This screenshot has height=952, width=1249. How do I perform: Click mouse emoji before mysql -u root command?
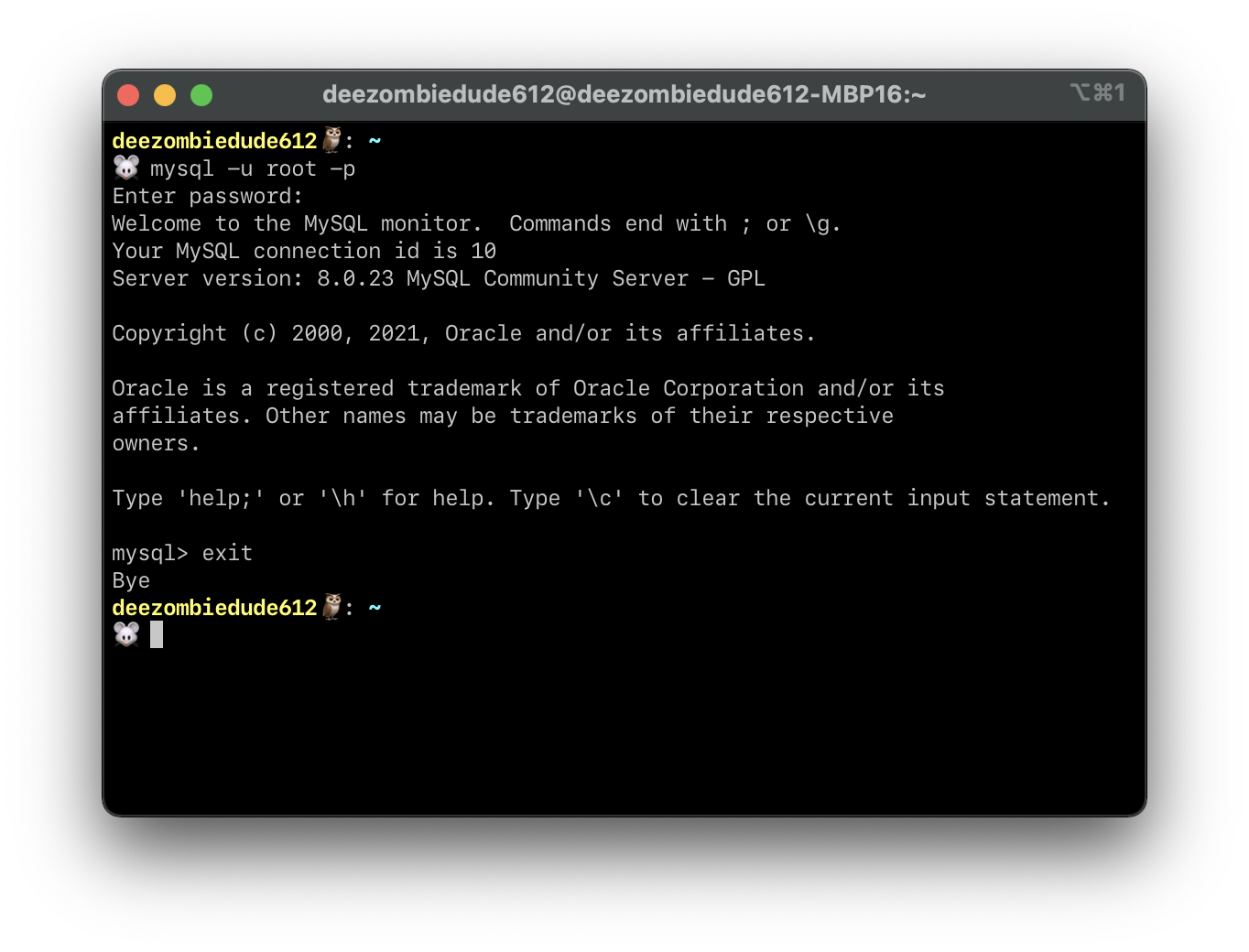coord(126,168)
